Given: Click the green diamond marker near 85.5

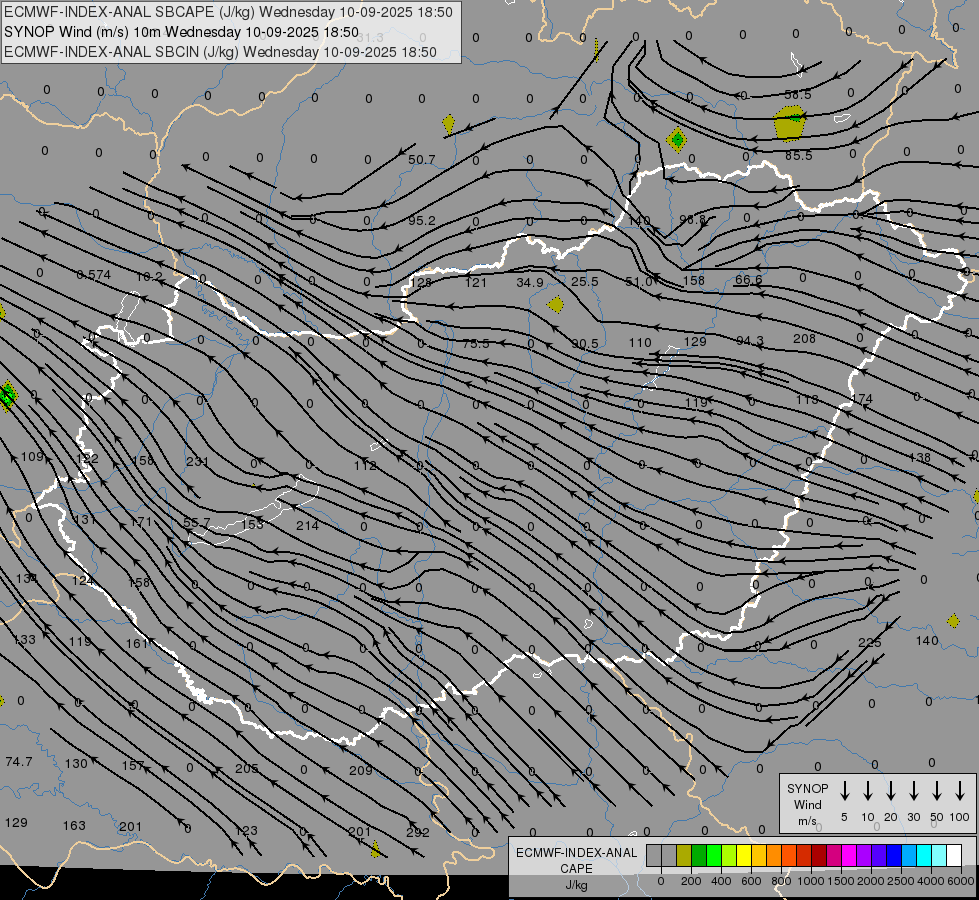Looking at the screenshot, I should click(x=677, y=140).
